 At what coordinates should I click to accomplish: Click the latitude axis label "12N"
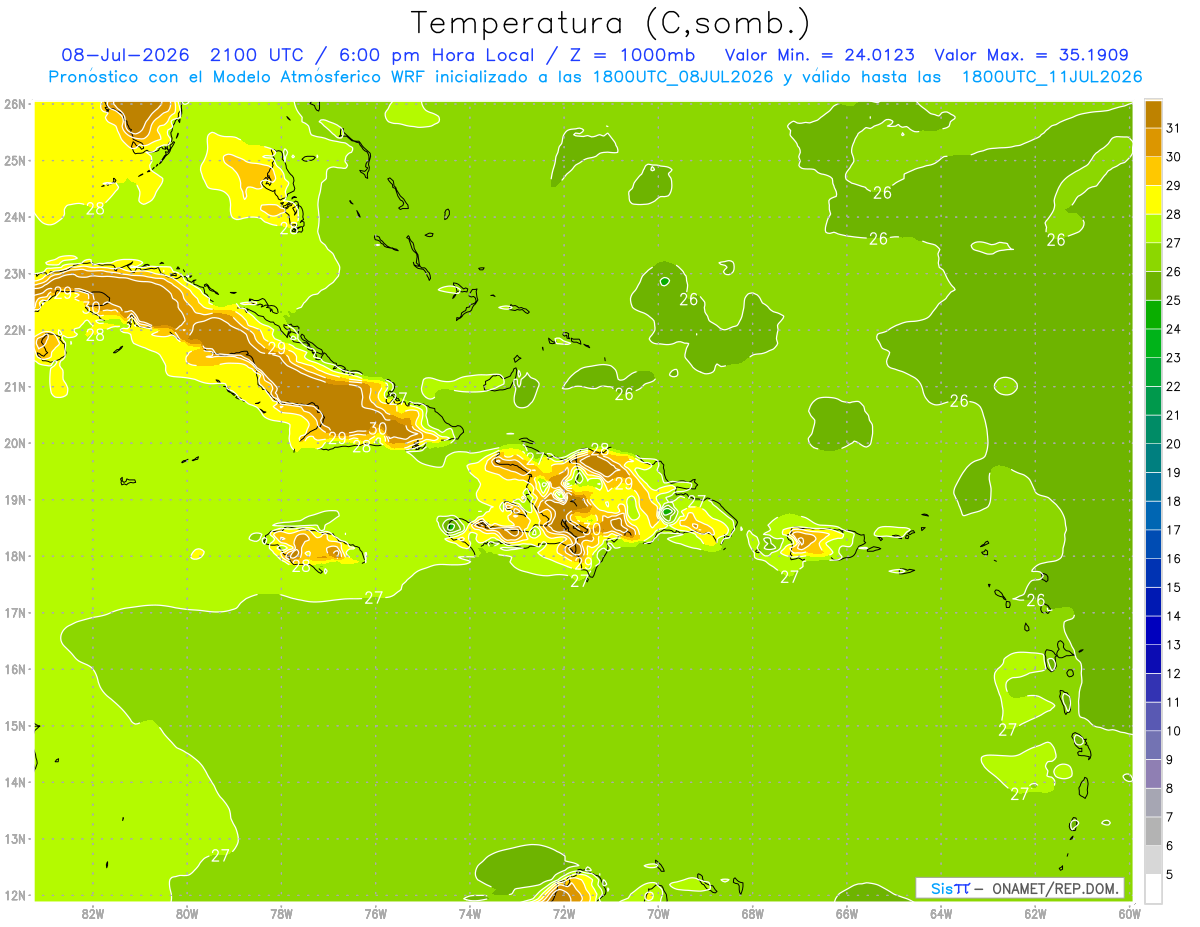coord(15,895)
